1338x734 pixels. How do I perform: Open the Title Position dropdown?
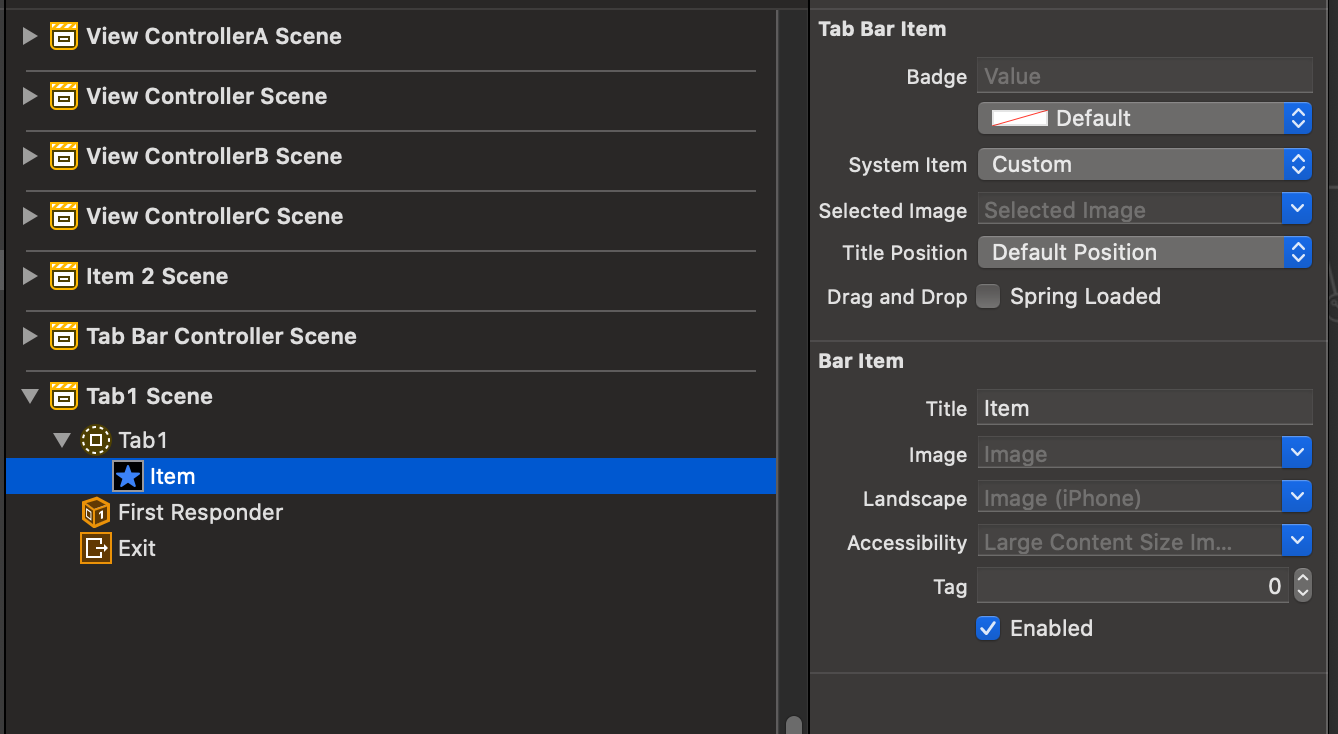(x=1144, y=253)
